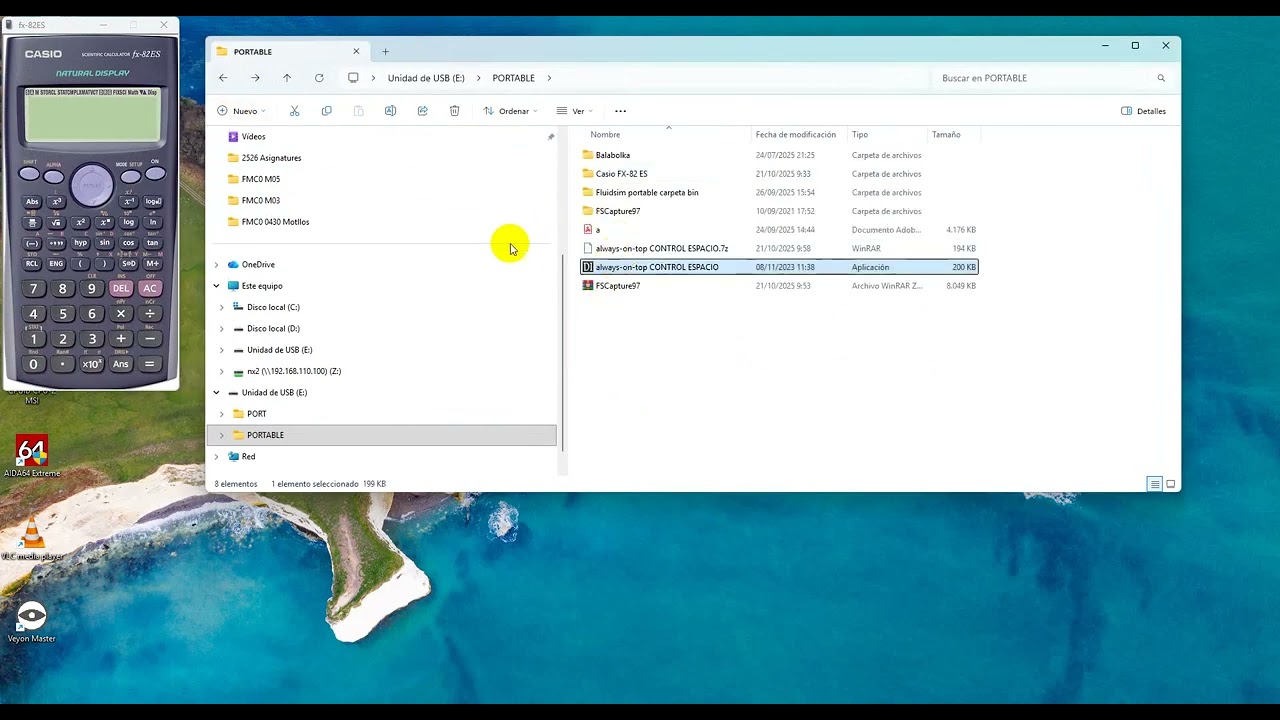
Task: Expand the Red network tree node
Action: coord(216,457)
